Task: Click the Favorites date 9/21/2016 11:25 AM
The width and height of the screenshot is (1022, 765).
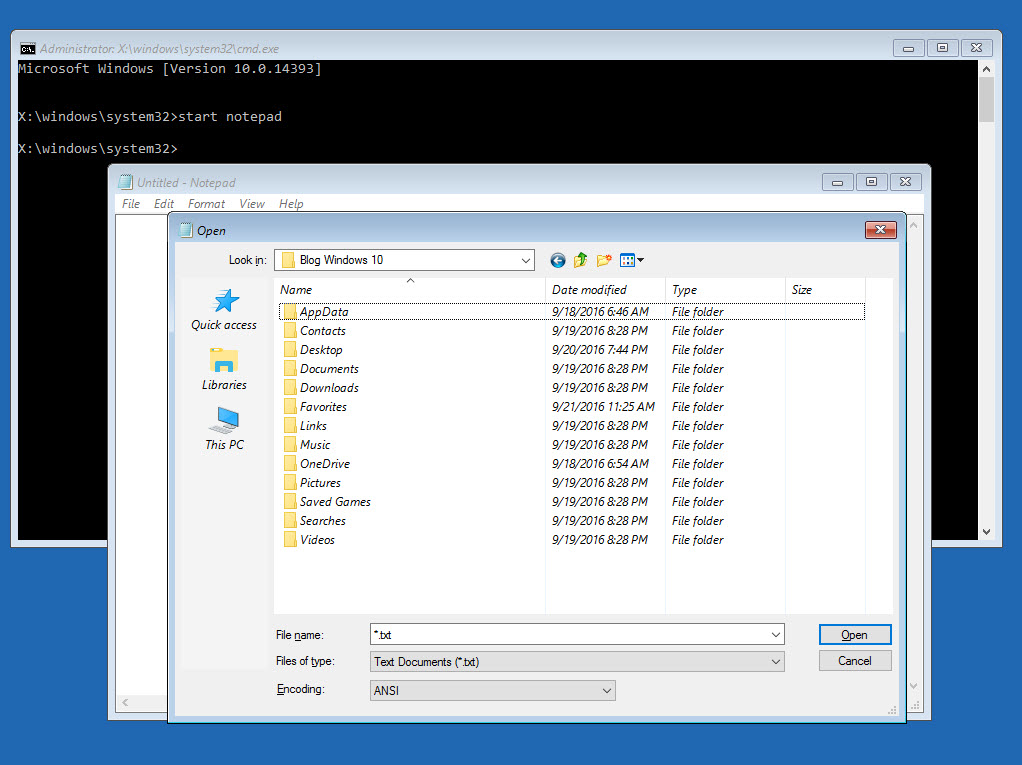Action: [x=603, y=407]
